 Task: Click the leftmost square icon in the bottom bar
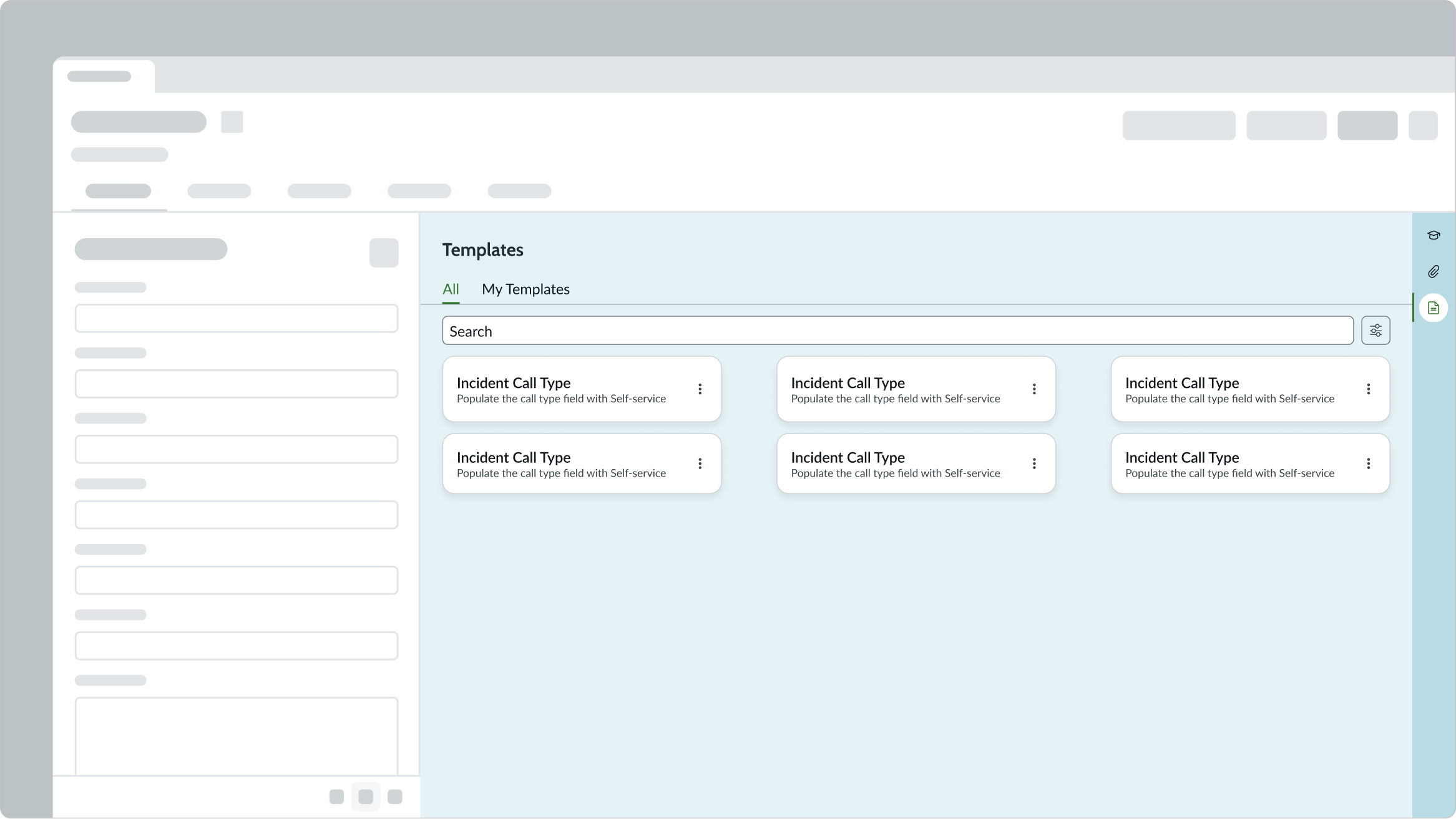[x=336, y=796]
